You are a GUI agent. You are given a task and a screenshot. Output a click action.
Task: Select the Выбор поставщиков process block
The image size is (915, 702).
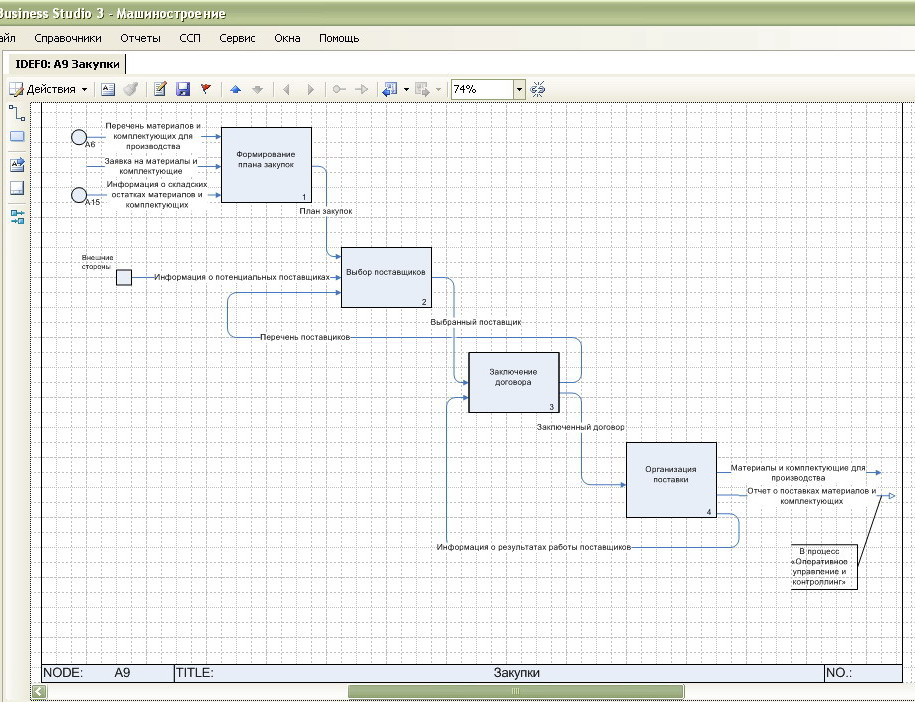click(386, 277)
